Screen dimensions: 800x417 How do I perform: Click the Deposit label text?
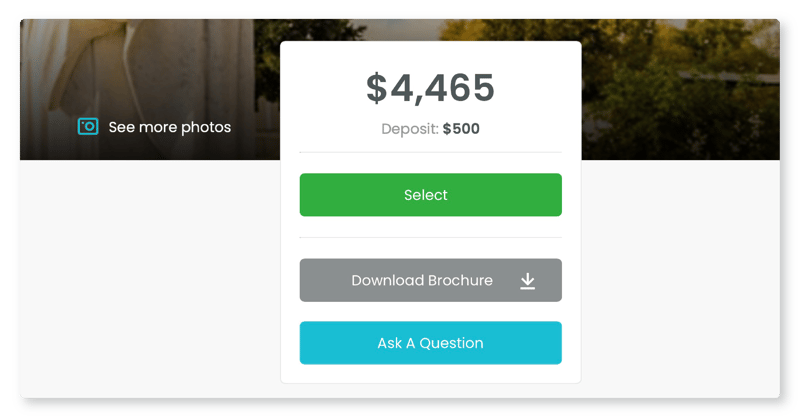point(410,129)
